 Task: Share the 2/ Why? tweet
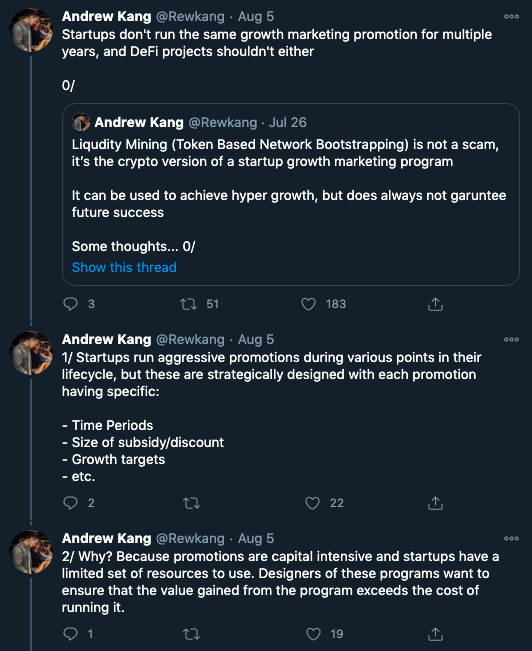(435, 634)
